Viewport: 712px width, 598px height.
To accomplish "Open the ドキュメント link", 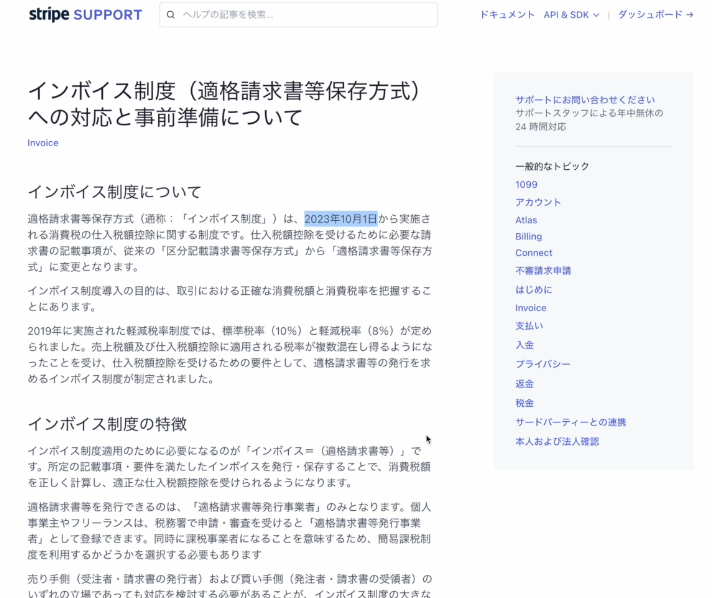I will 507,15.
